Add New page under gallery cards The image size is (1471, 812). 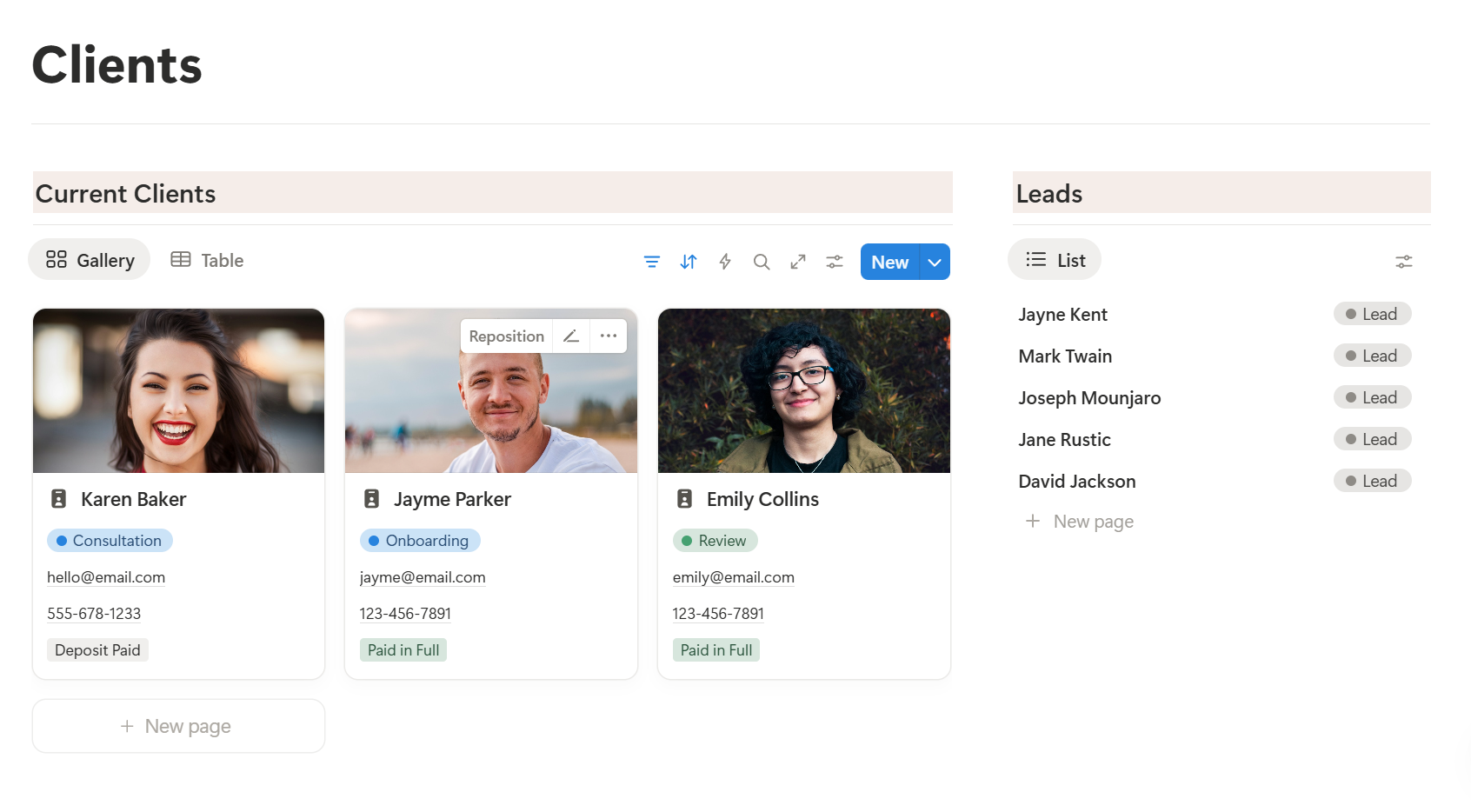178,726
